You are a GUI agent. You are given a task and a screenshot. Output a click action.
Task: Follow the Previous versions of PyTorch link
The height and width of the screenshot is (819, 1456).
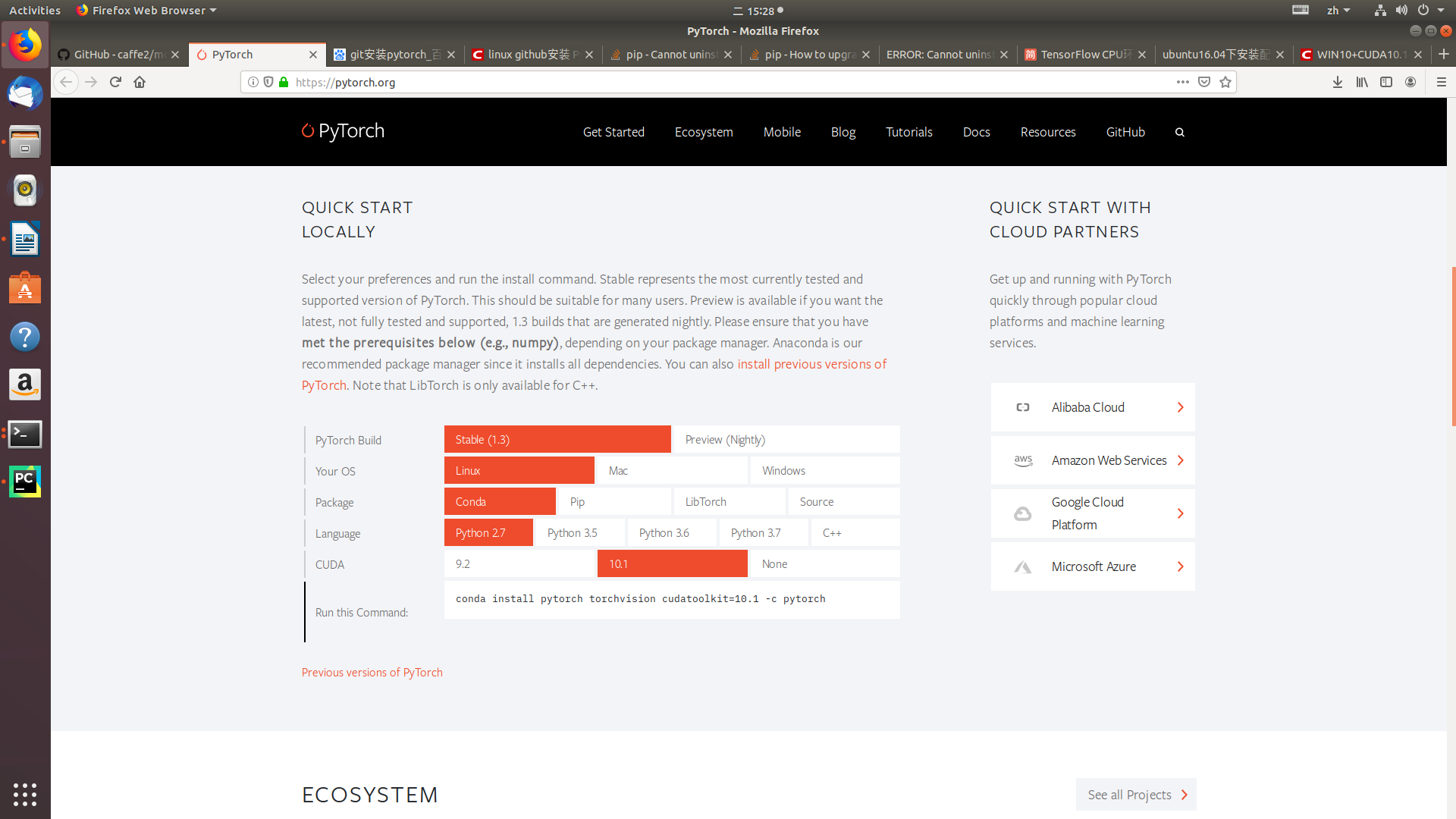pyautogui.click(x=372, y=673)
